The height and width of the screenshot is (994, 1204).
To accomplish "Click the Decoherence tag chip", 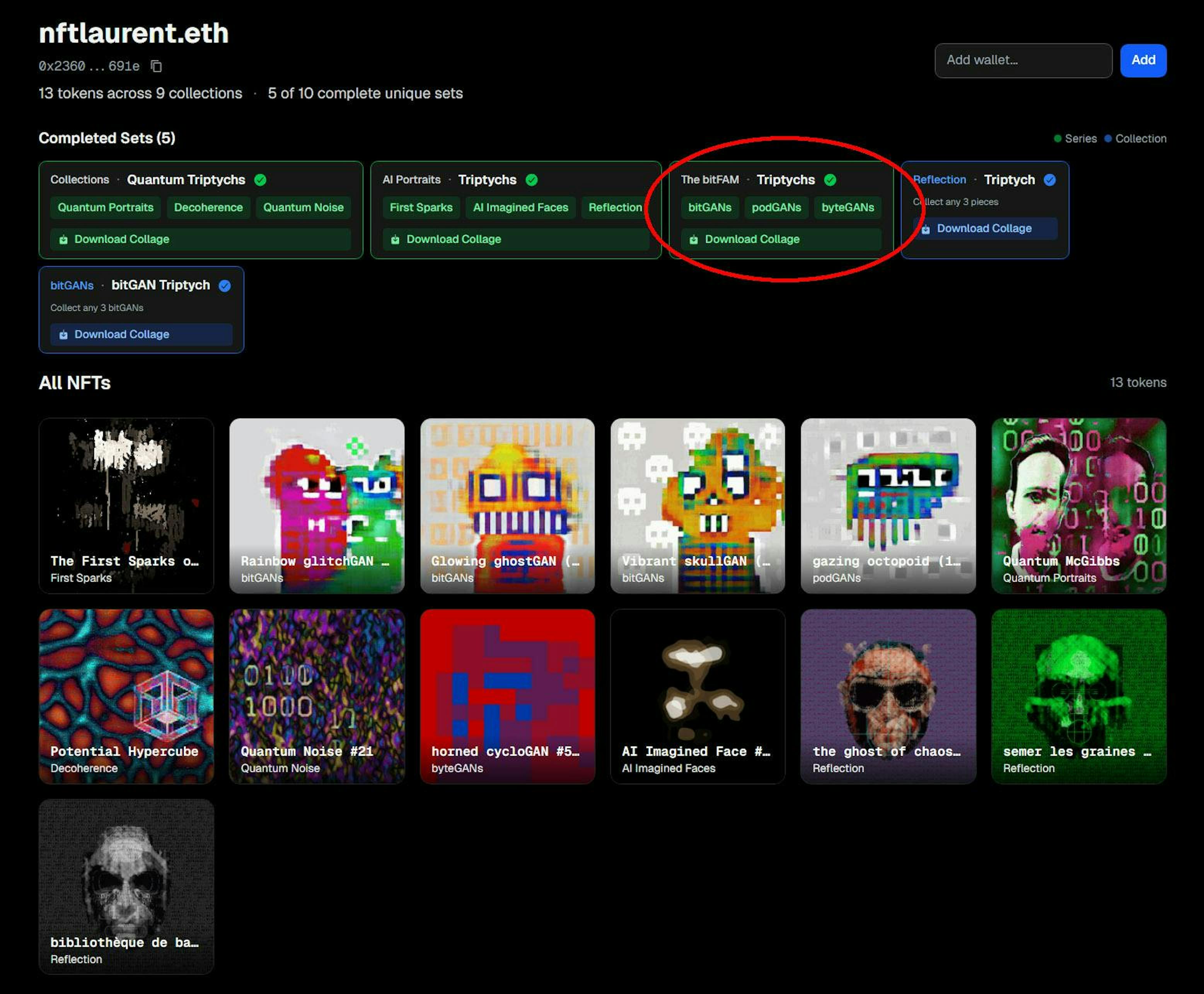I will [x=208, y=207].
